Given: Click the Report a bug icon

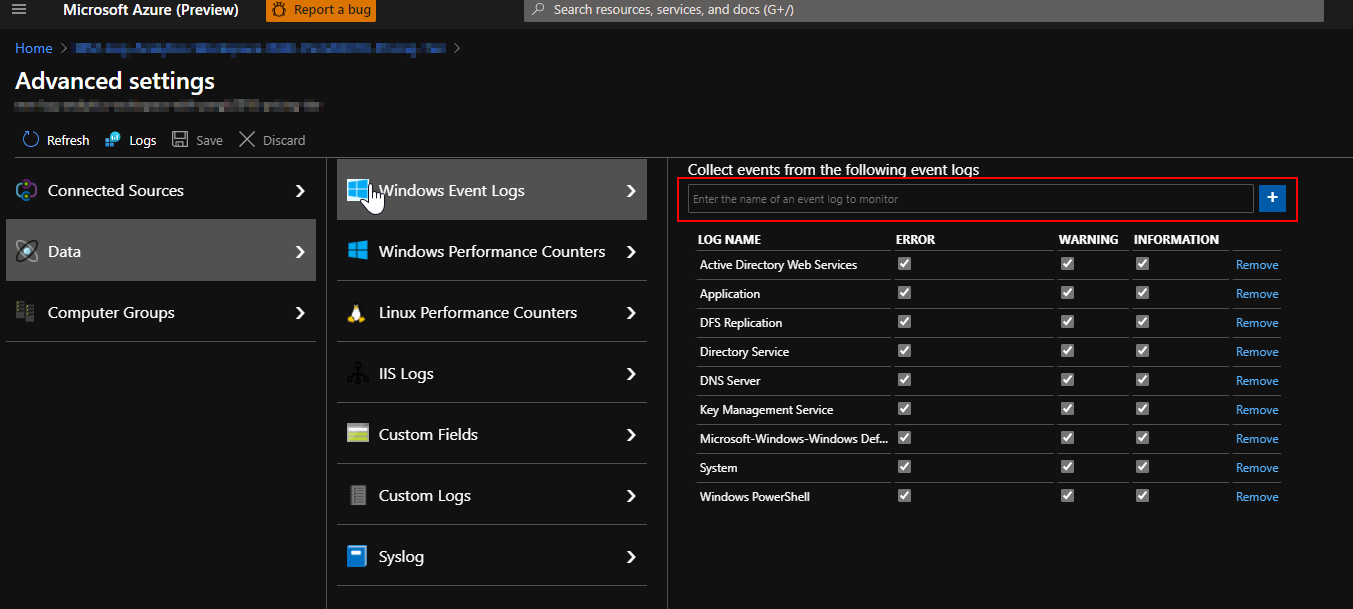Looking at the screenshot, I should pyautogui.click(x=279, y=10).
